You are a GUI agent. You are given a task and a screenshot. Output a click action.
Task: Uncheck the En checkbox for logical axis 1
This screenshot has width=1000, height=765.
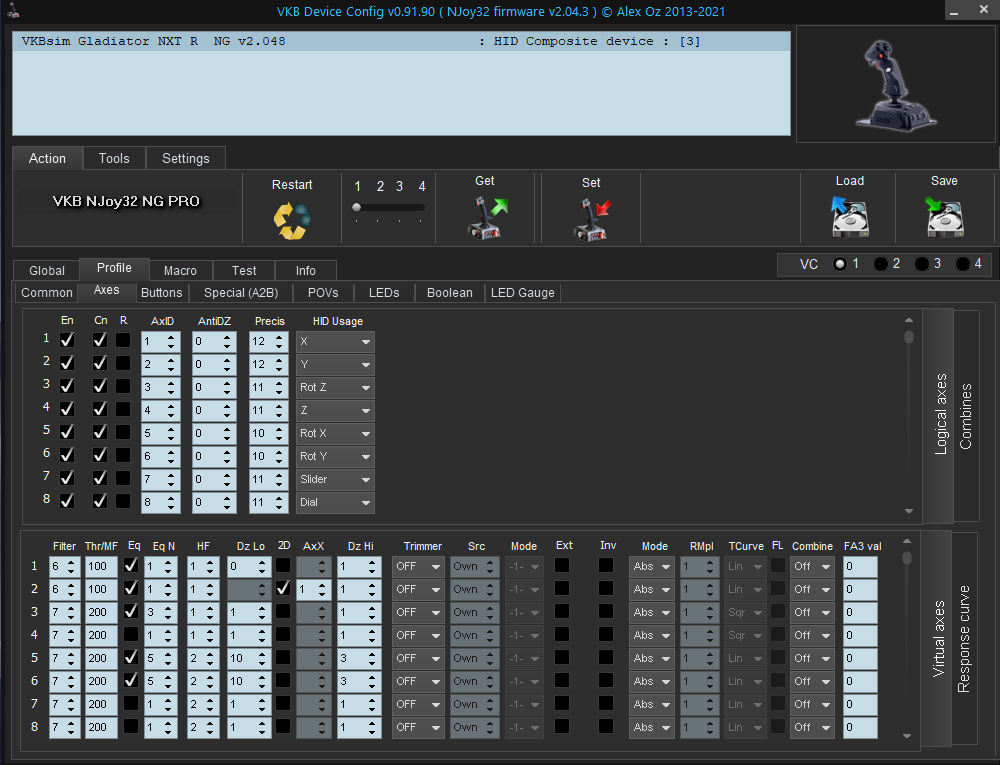[67, 341]
